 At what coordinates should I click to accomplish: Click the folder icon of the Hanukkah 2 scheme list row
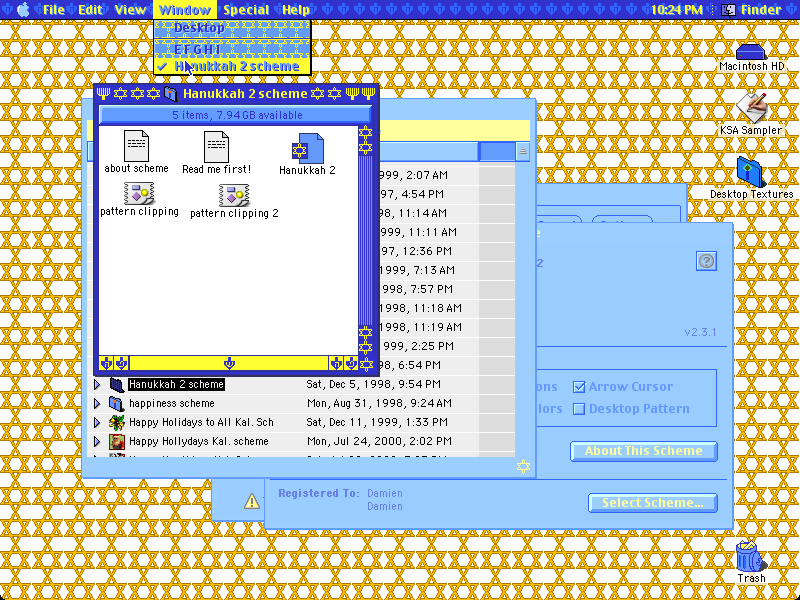(x=117, y=384)
